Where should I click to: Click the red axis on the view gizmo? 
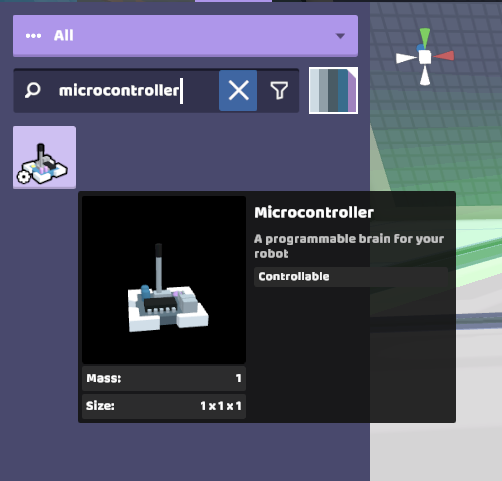pyautogui.click(x=444, y=56)
